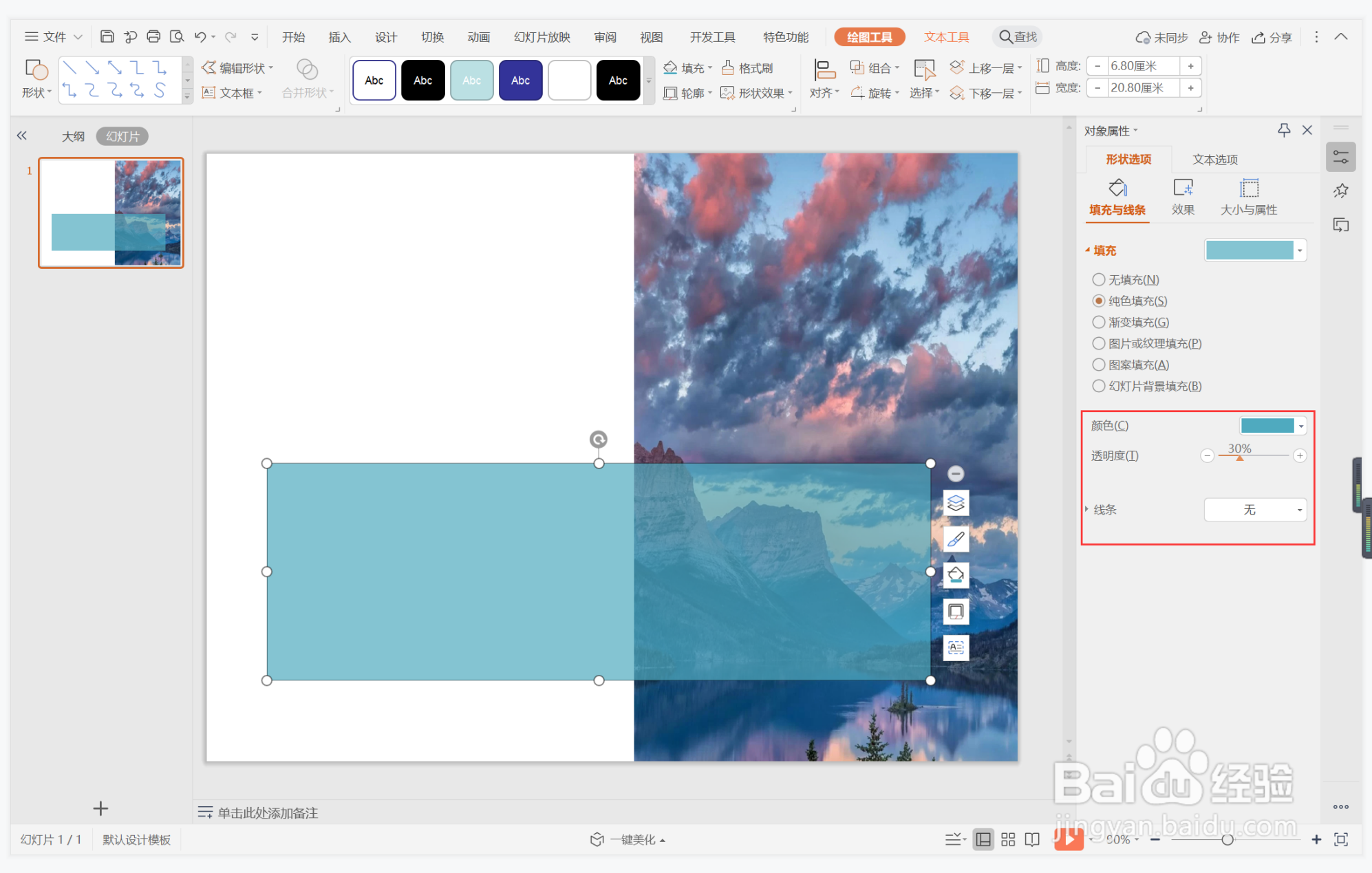The width and height of the screenshot is (1372, 873).
Task: Click the Save icon in quick toolbar
Action: pos(107,36)
